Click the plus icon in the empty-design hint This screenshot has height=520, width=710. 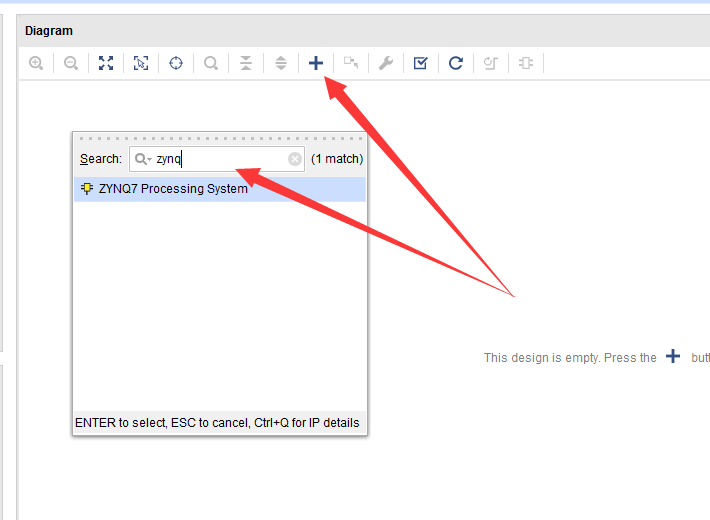pyautogui.click(x=673, y=356)
